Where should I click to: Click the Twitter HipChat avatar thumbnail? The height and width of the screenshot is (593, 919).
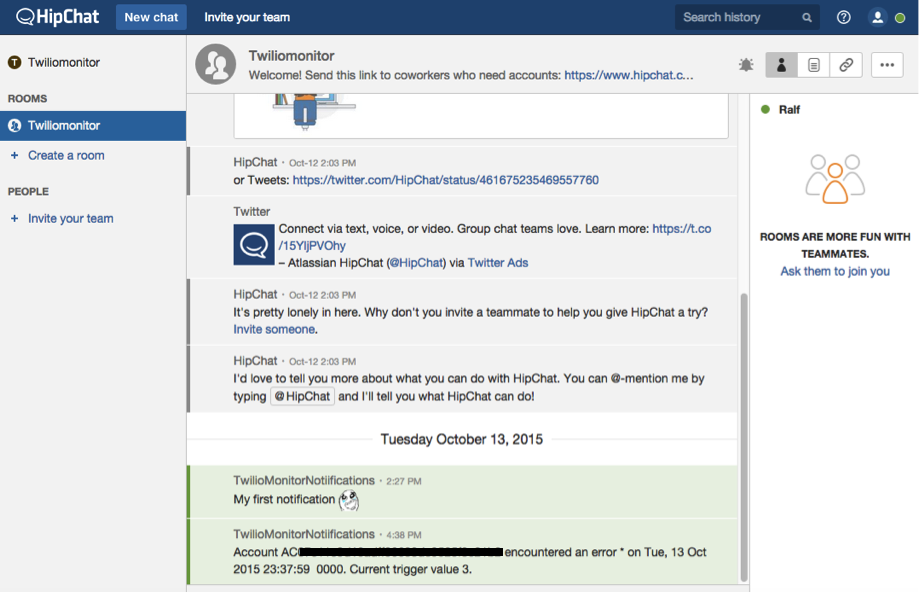click(x=254, y=244)
